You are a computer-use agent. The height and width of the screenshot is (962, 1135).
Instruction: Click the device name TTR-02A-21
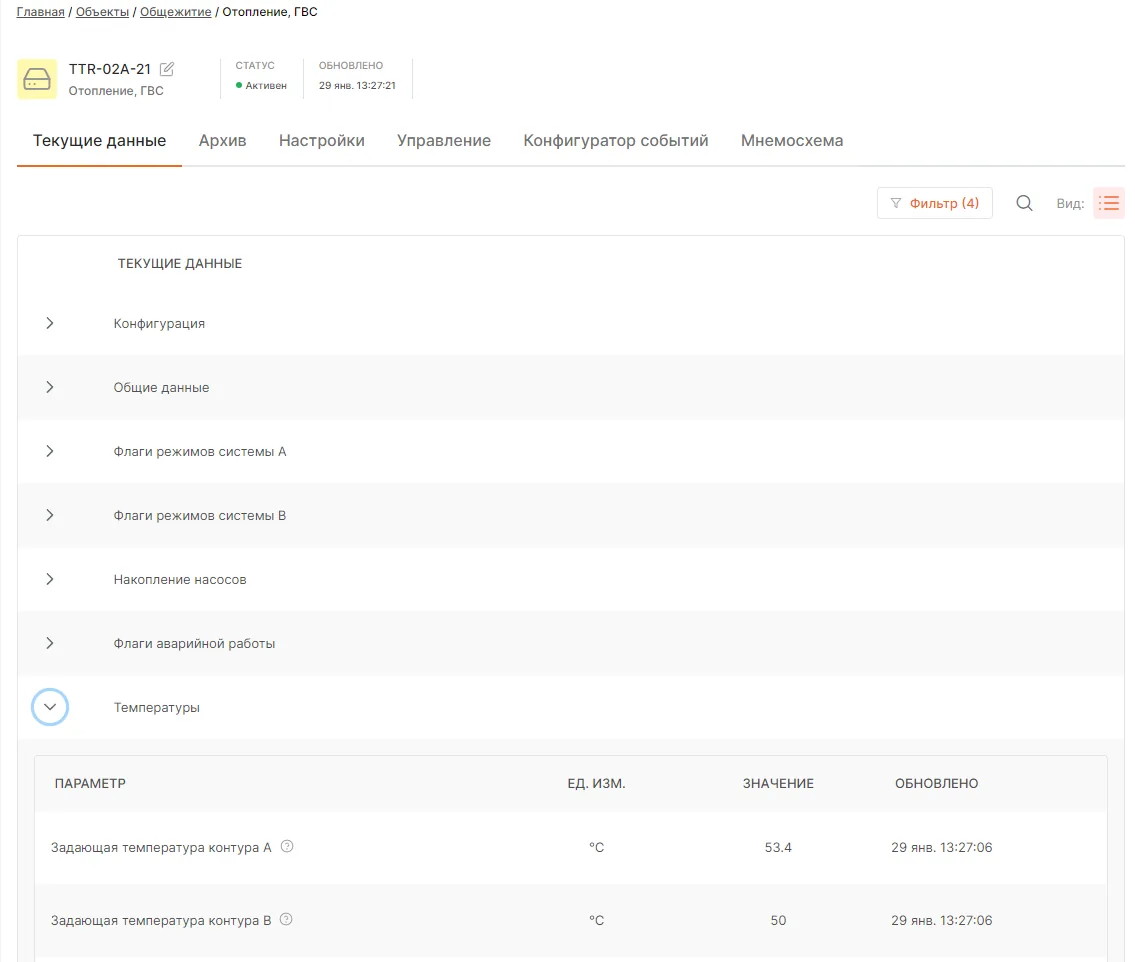coord(110,69)
